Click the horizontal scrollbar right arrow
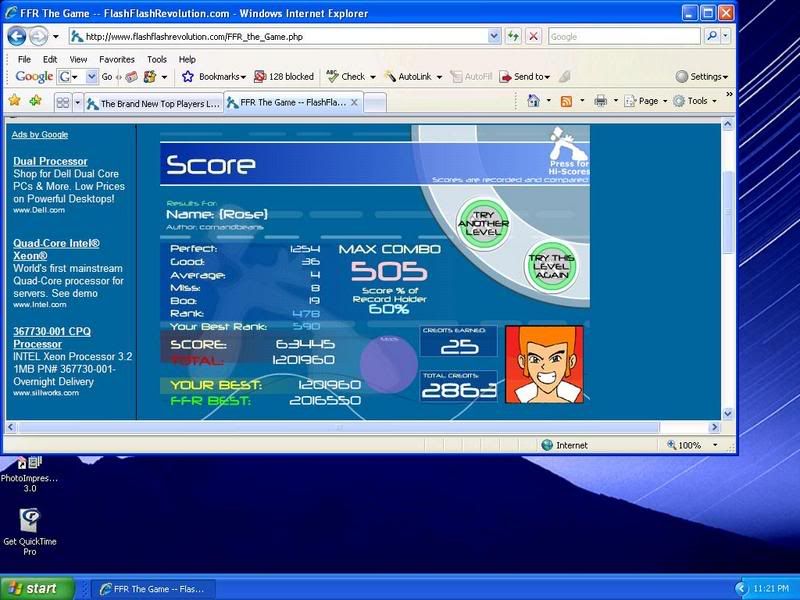 pyautogui.click(x=715, y=427)
